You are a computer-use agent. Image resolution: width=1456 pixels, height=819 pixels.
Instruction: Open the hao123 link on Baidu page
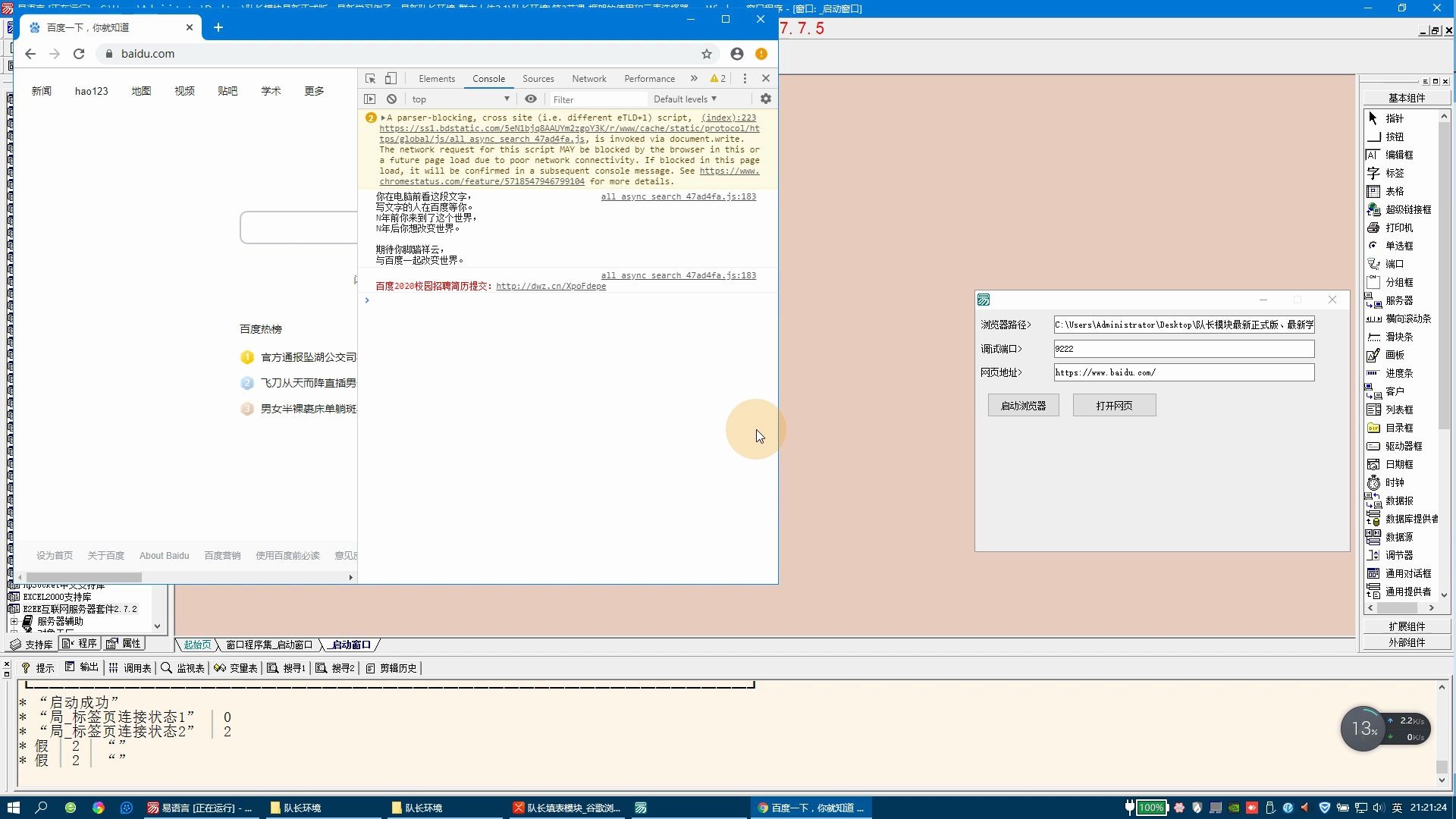point(91,91)
